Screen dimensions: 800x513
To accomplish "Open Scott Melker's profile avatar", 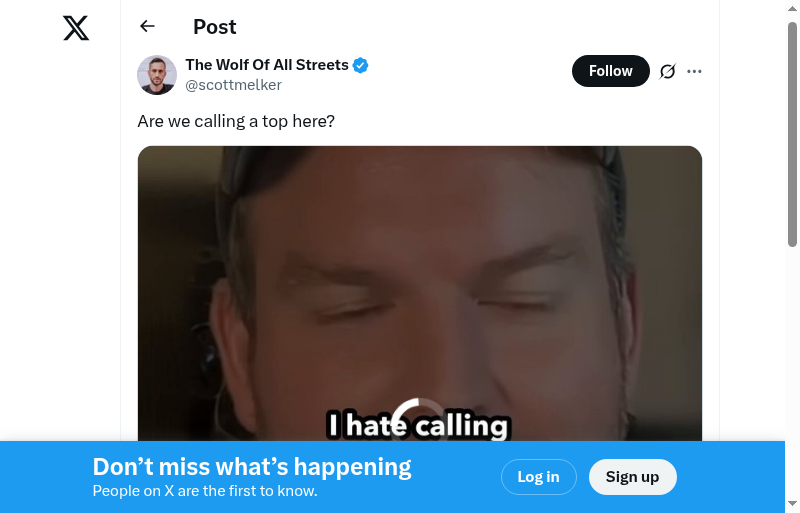I will pyautogui.click(x=157, y=75).
